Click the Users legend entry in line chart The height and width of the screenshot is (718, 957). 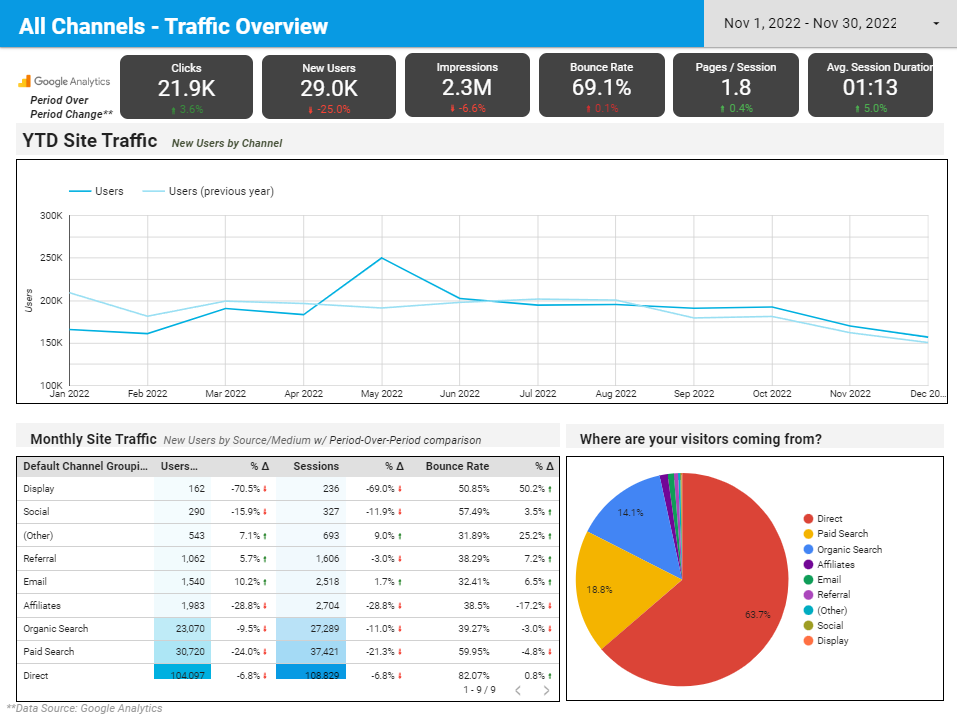[96, 191]
